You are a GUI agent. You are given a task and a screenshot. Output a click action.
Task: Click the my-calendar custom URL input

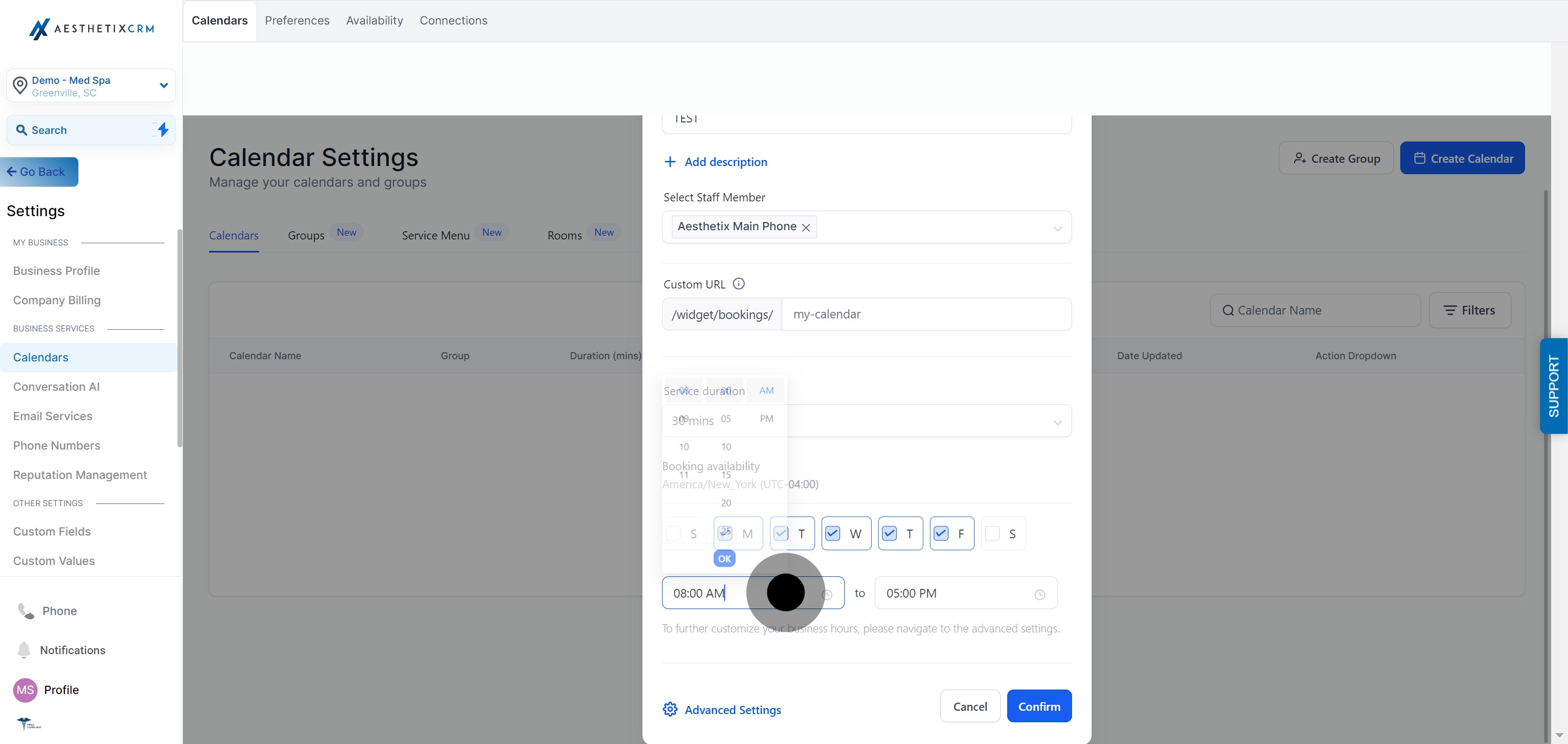[x=927, y=314]
